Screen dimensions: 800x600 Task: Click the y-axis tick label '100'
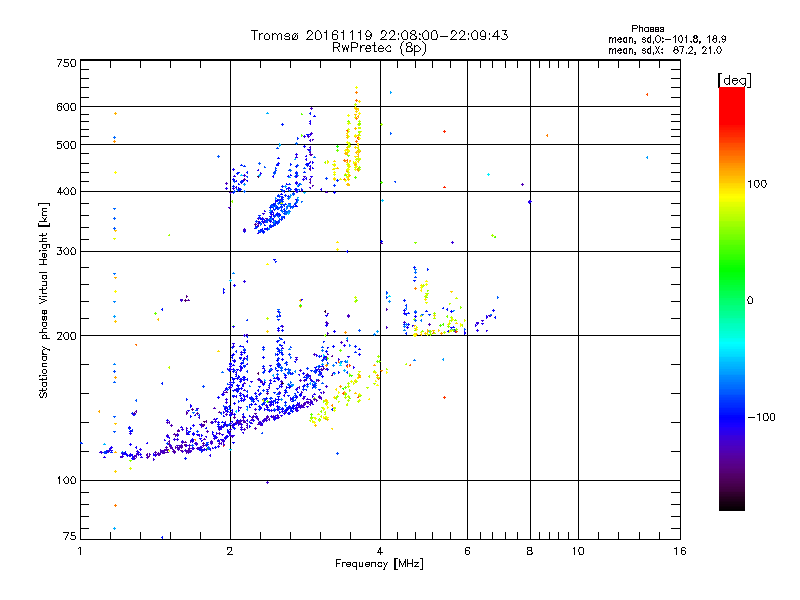pyautogui.click(x=67, y=481)
